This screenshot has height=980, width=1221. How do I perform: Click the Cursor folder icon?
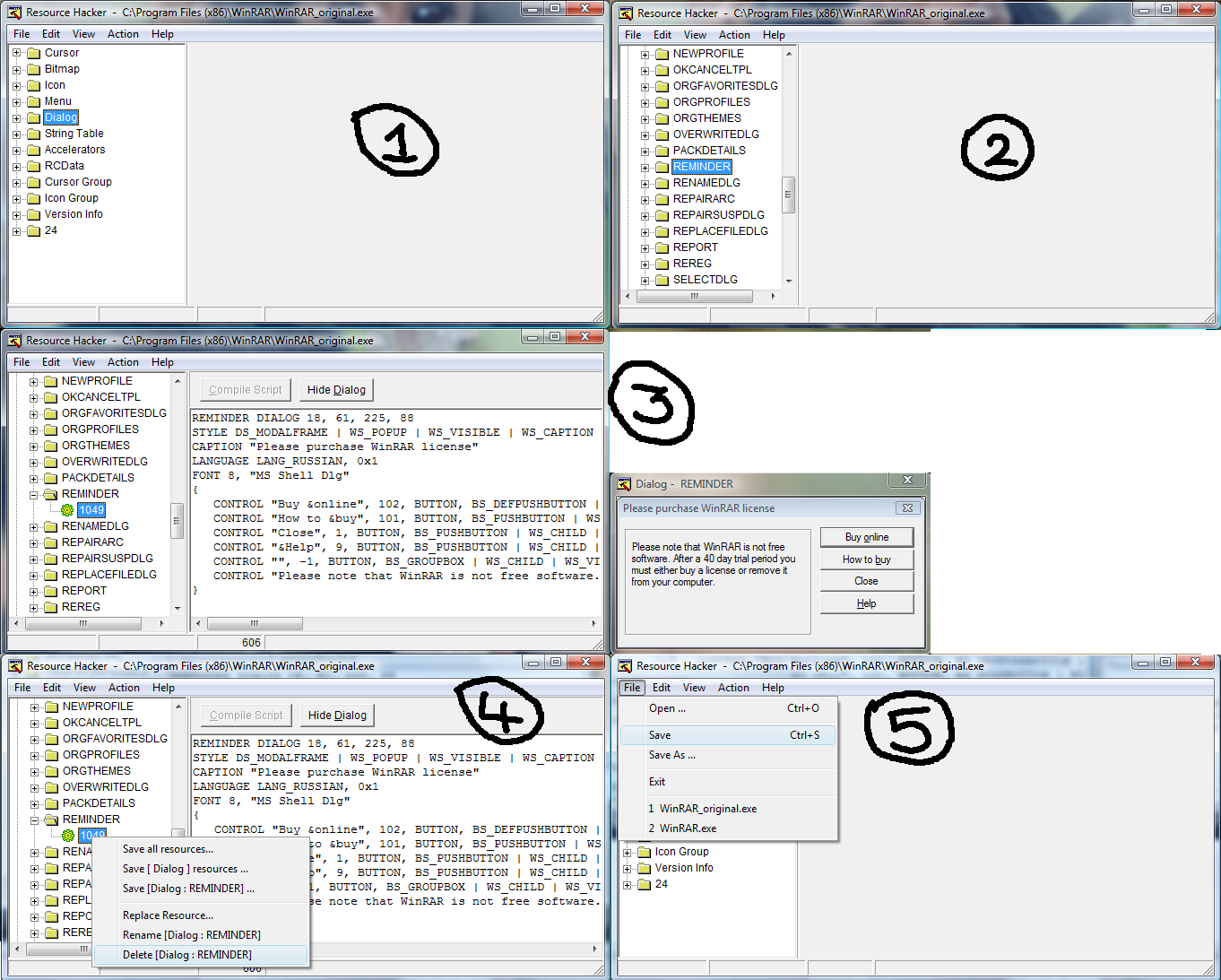point(33,53)
